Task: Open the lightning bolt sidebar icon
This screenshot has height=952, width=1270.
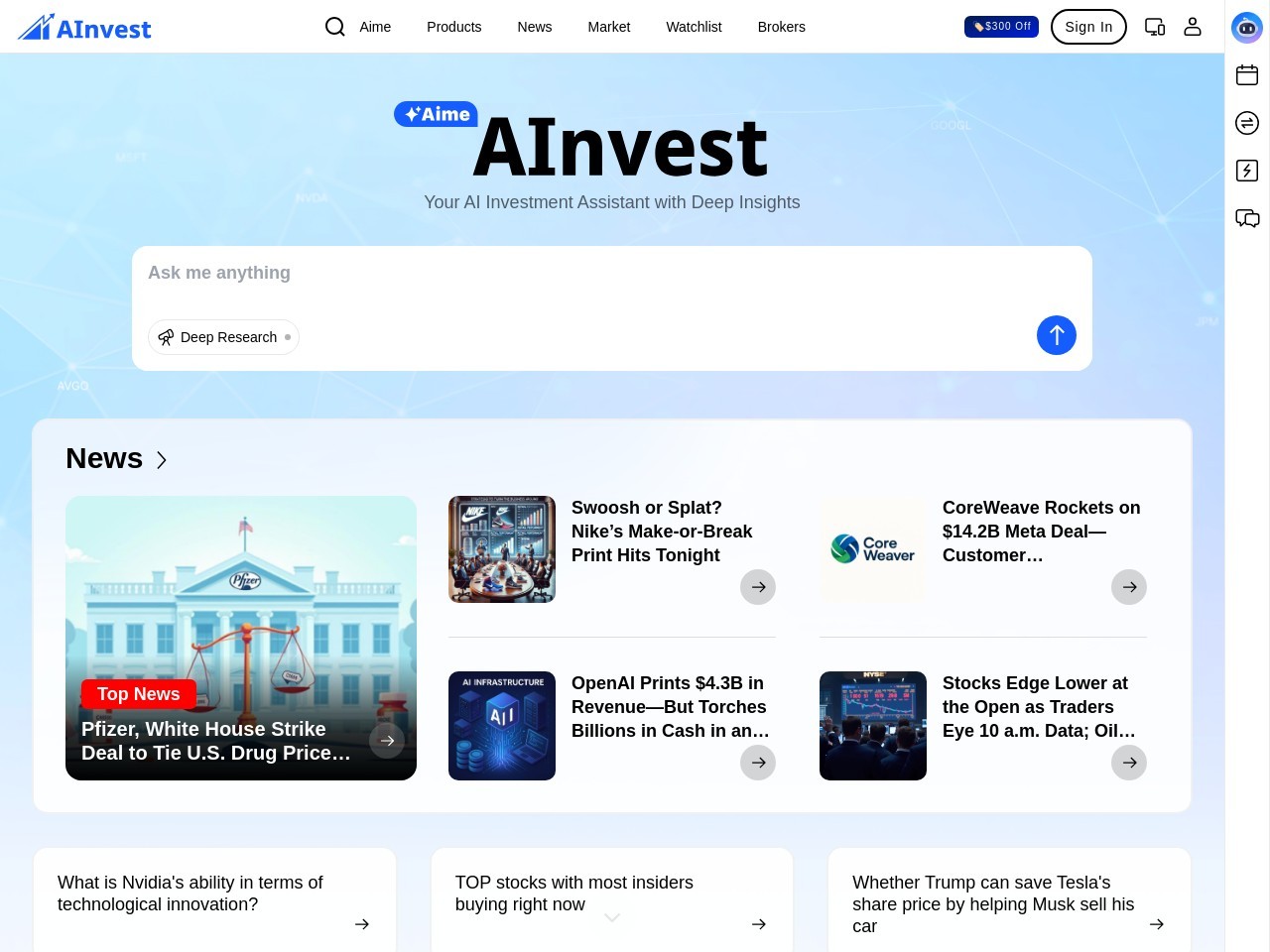Action: tap(1247, 171)
